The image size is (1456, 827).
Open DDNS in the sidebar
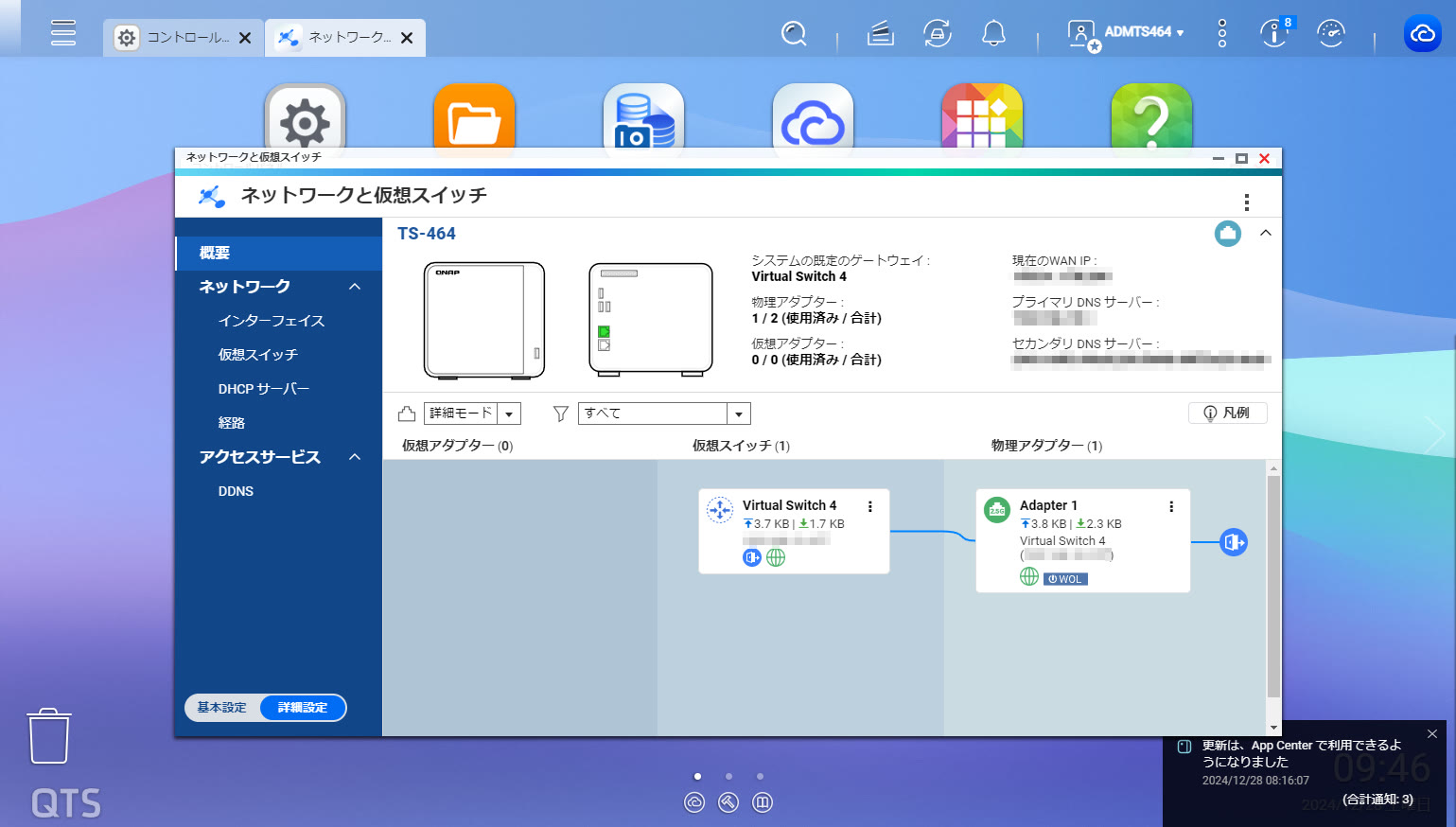point(236,491)
